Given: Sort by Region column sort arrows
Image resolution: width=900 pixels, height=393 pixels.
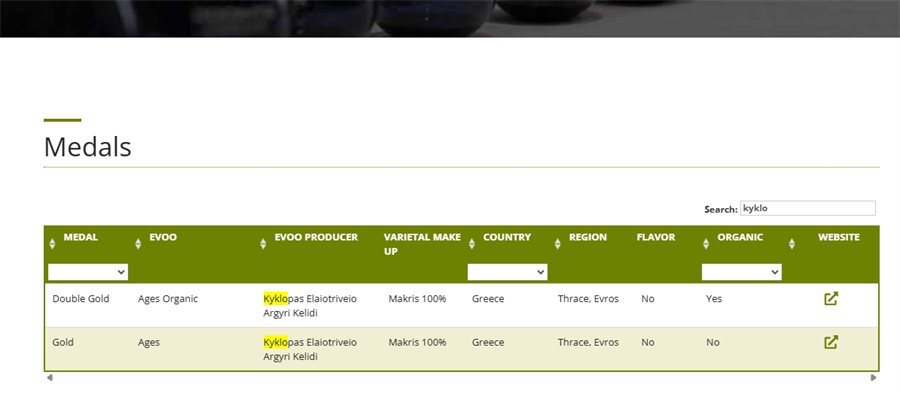Looking at the screenshot, I should click(x=557, y=244).
